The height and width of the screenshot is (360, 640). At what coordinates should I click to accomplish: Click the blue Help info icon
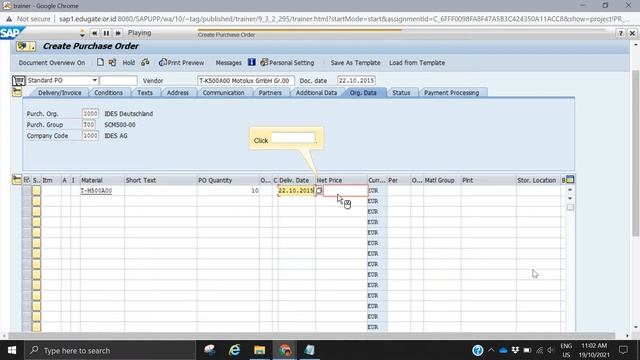tap(251, 62)
